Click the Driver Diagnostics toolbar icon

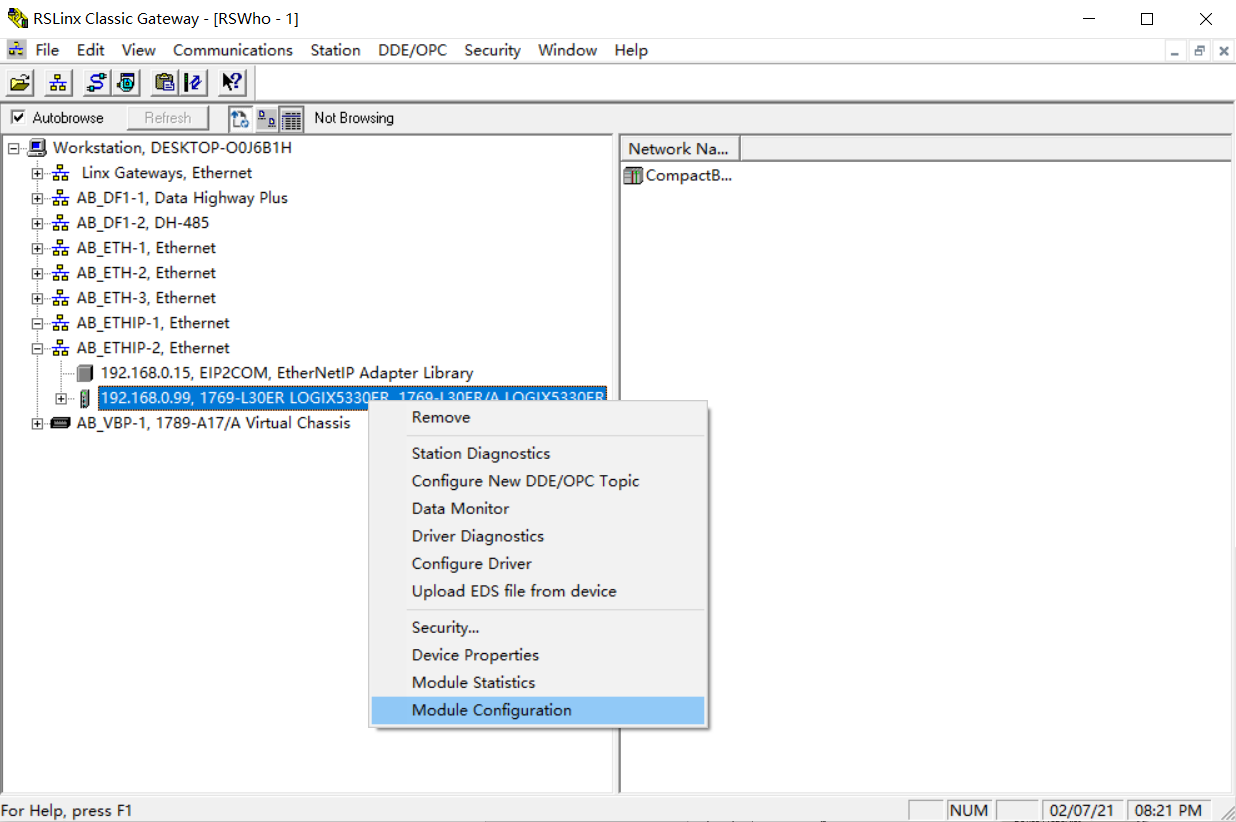pyautogui.click(x=127, y=83)
